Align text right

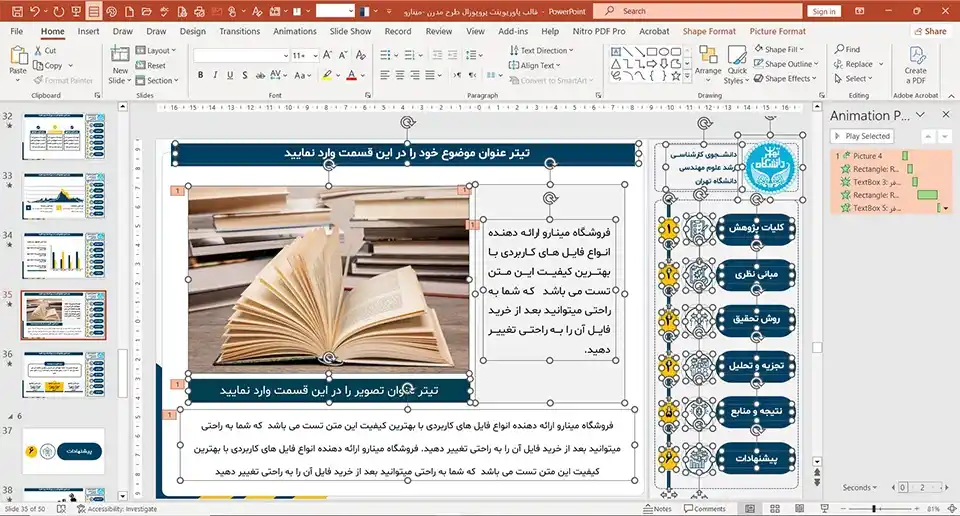[414, 75]
